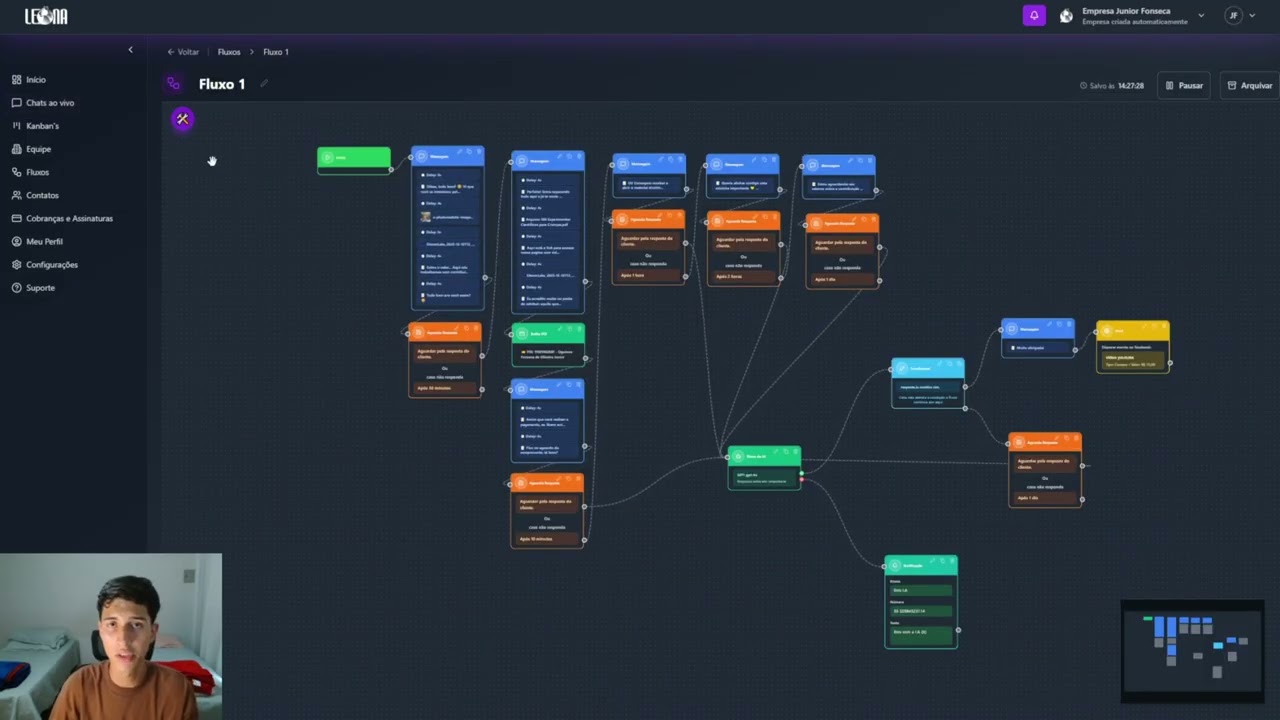This screenshot has width=1280, height=720.
Task: Rename Fluxo 1 using the pencil icon
Action: 264,84
